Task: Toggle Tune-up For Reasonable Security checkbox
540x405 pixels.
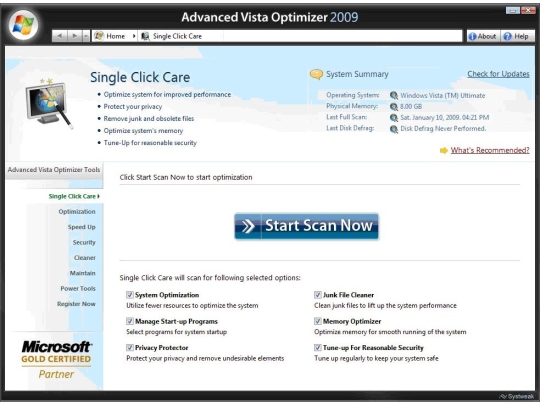Action: click(318, 347)
